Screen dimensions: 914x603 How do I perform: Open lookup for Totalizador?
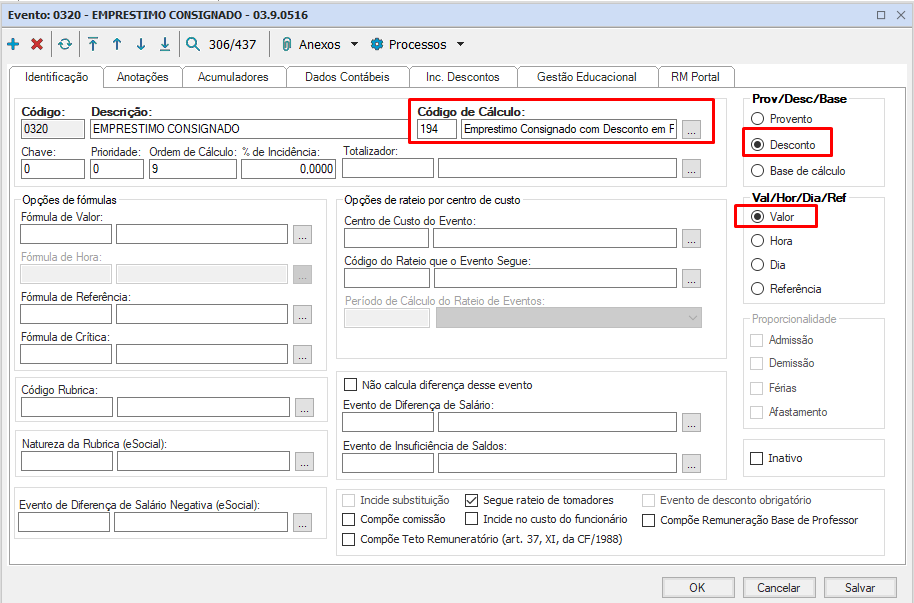[691, 169]
